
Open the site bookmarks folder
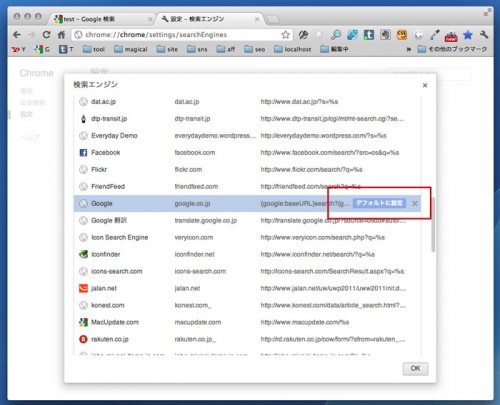[167, 49]
